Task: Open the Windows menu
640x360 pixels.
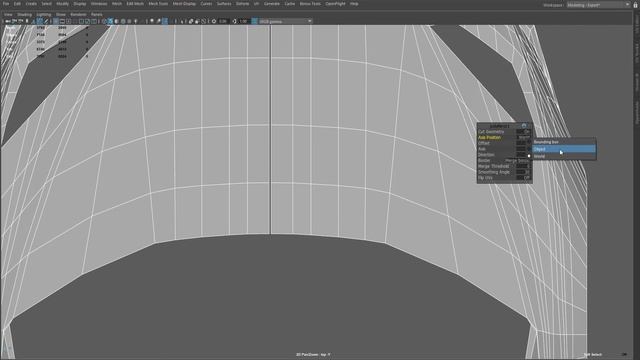Action: pos(99,4)
